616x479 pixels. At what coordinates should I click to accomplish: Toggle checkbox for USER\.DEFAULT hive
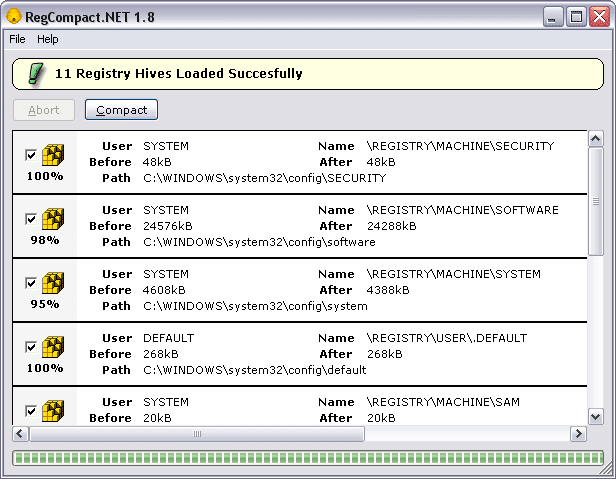click(31, 347)
